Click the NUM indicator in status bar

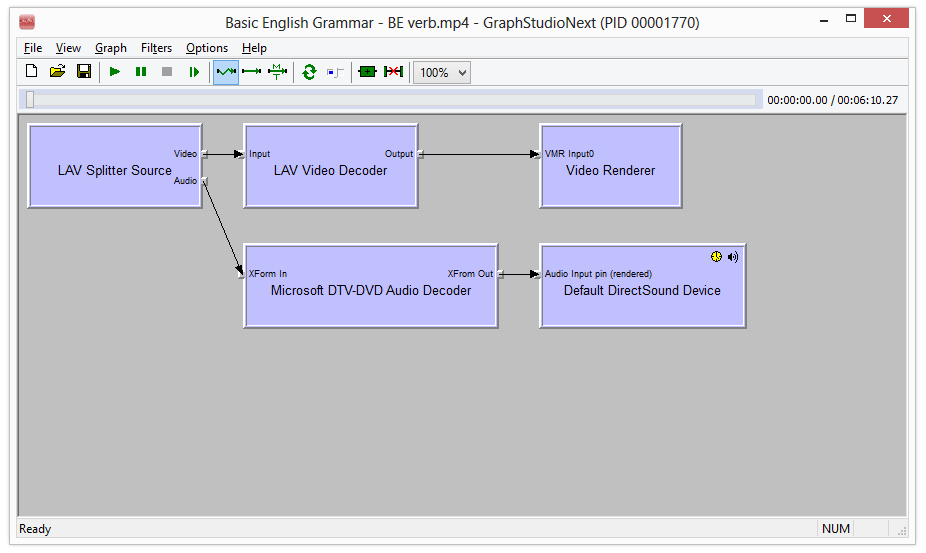[836, 529]
